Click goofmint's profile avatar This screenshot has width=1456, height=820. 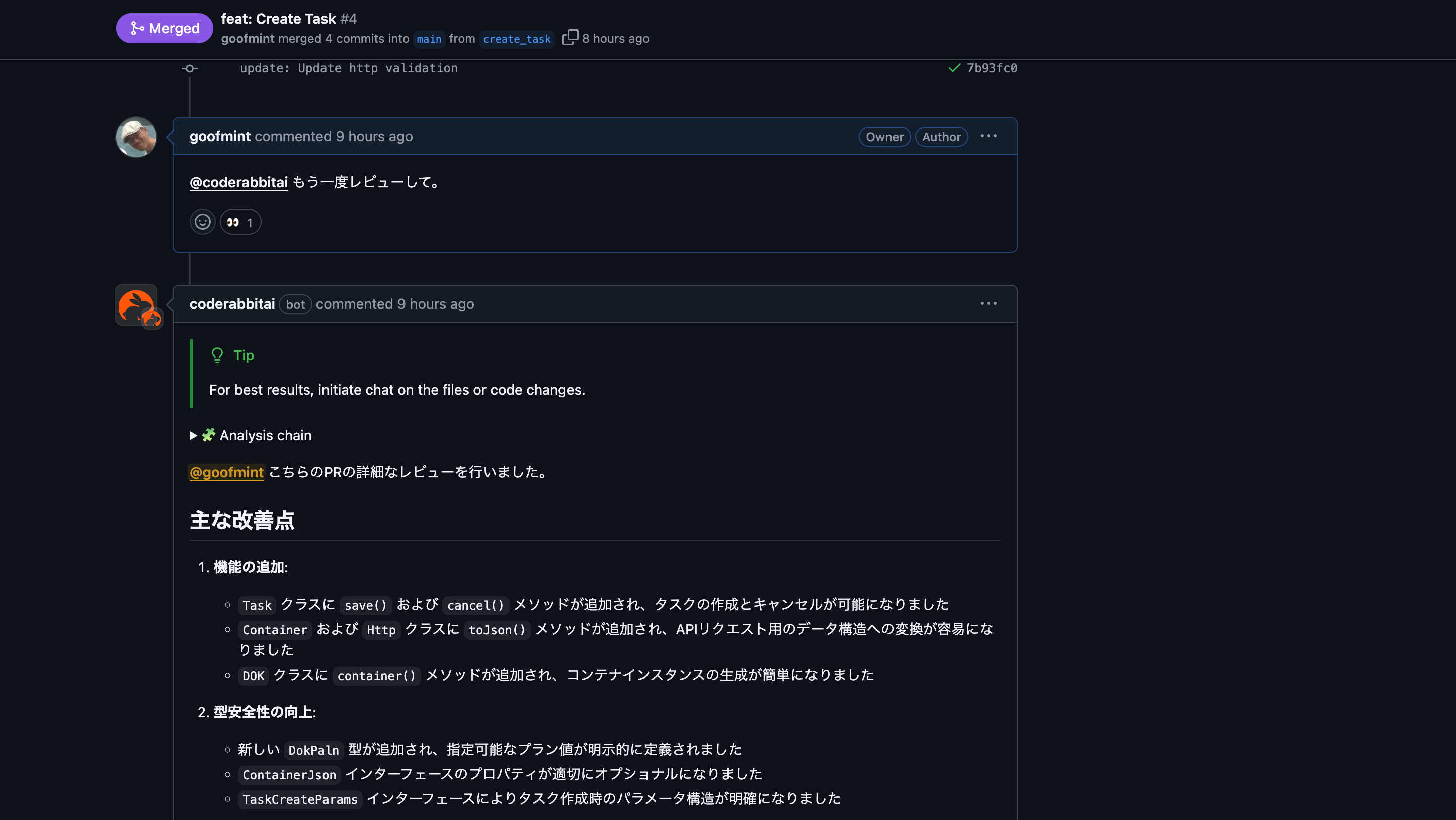pyautogui.click(x=136, y=137)
